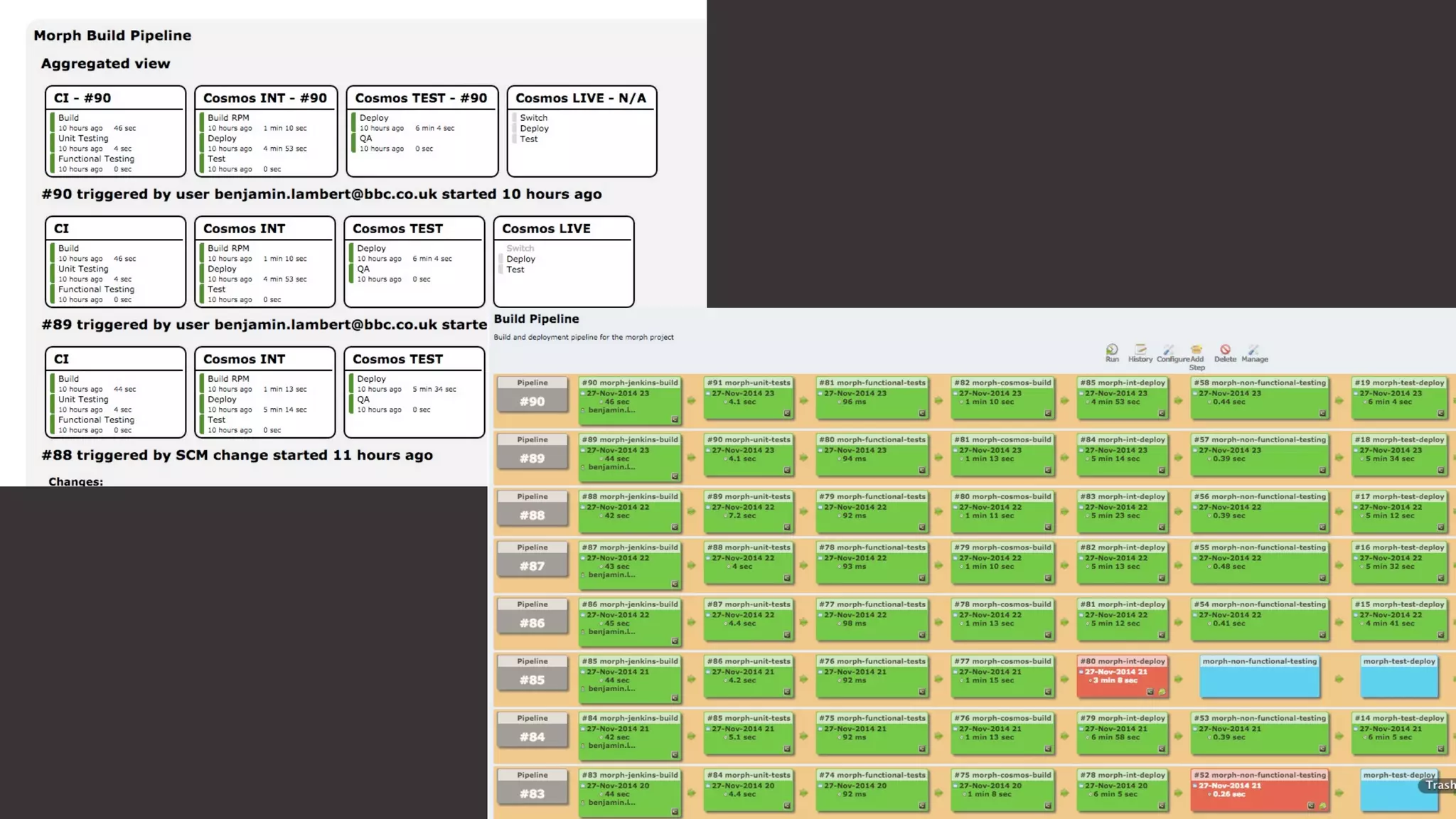Open the #91 morph-unit-tests build link
Screen dimensions: 1456x819
[x=749, y=382]
